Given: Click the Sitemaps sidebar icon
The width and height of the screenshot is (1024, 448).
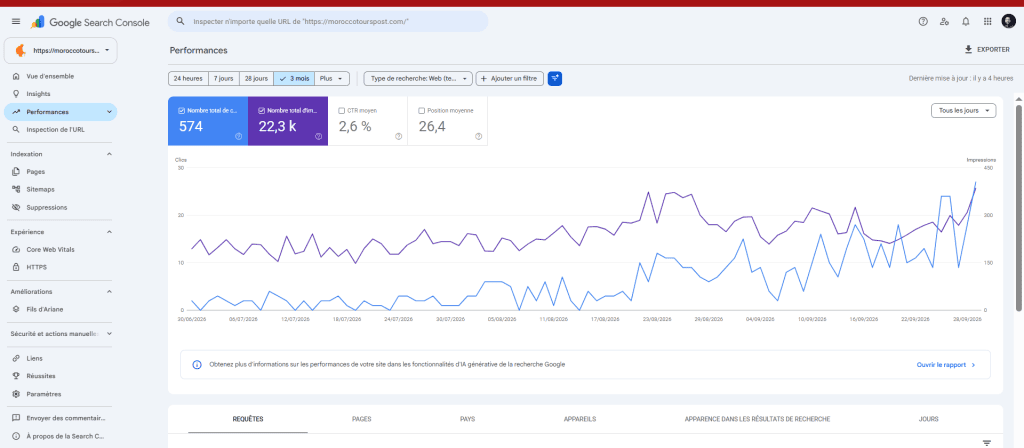Looking at the screenshot, I should tap(16, 189).
